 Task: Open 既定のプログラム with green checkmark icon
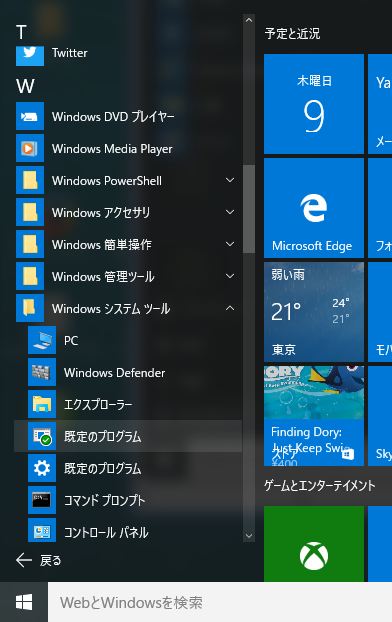pyautogui.click(x=42, y=436)
